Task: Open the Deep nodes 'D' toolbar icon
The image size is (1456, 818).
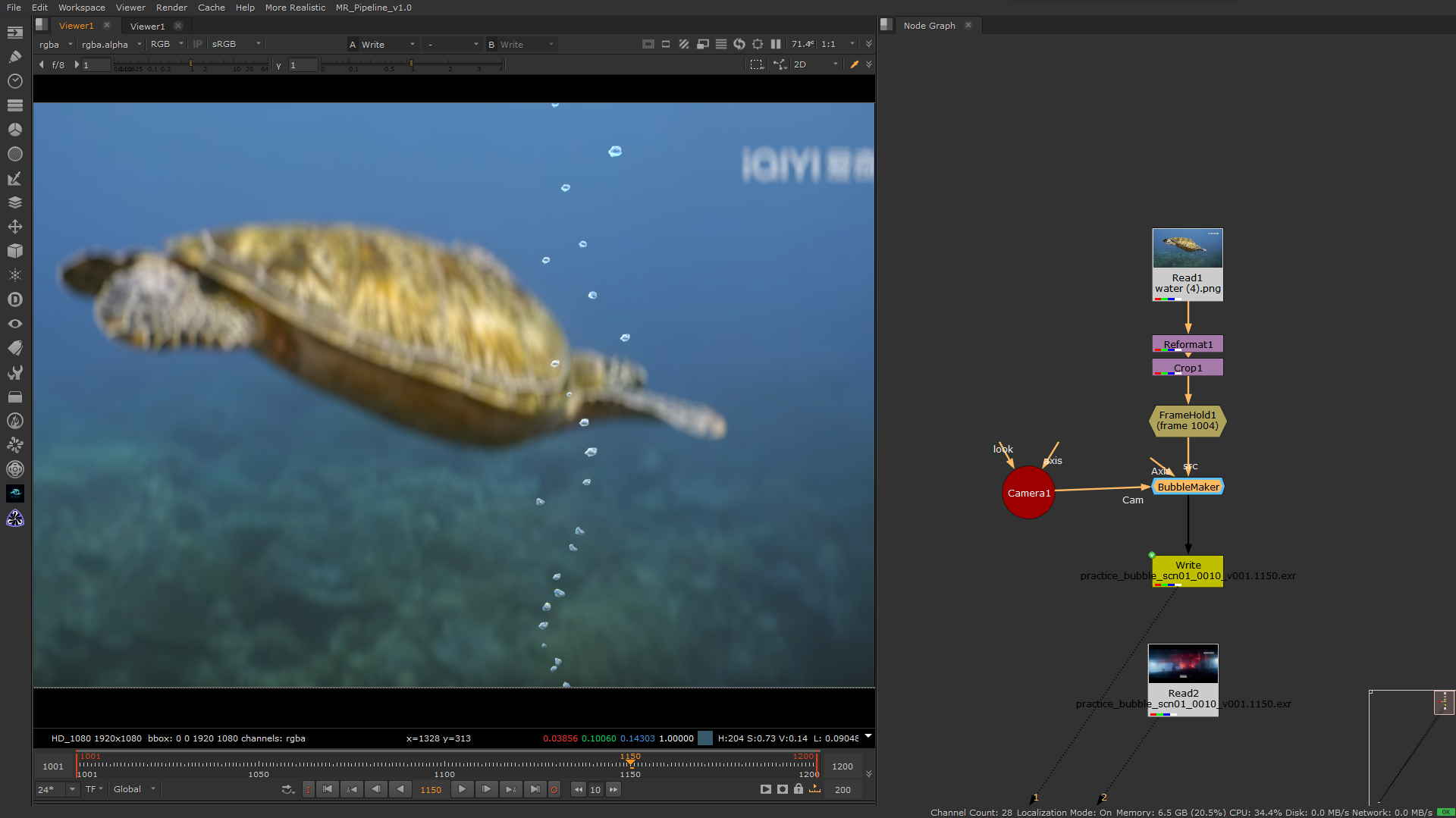Action: pos(14,299)
